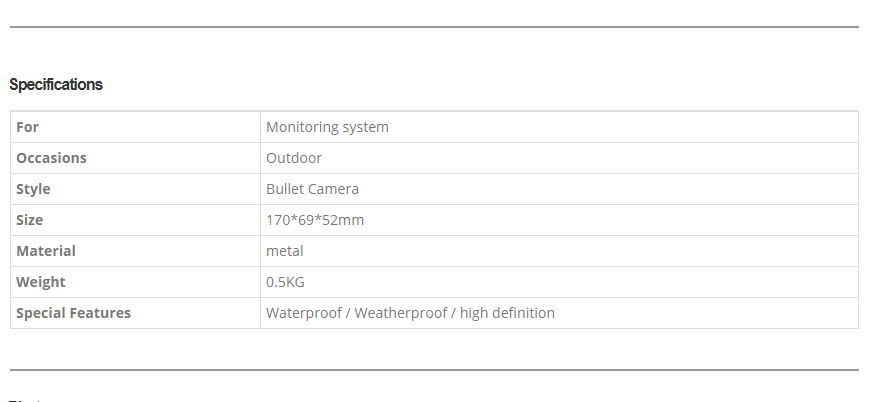Image resolution: width=892 pixels, height=402 pixels.
Task: Select the 'Size' row label
Action: 30,220
